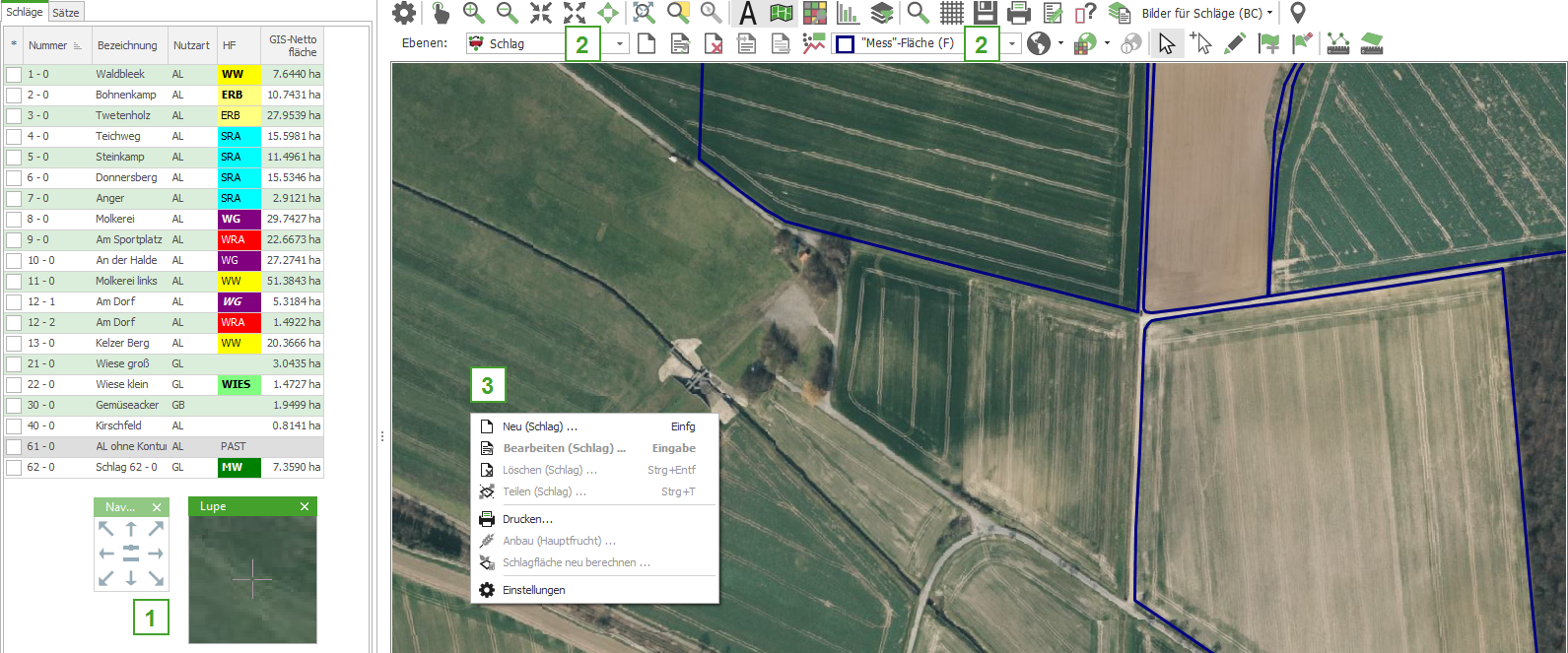Click 'Einstellungen' in the context menu
Screen dimensions: 1568x653
[533, 590]
